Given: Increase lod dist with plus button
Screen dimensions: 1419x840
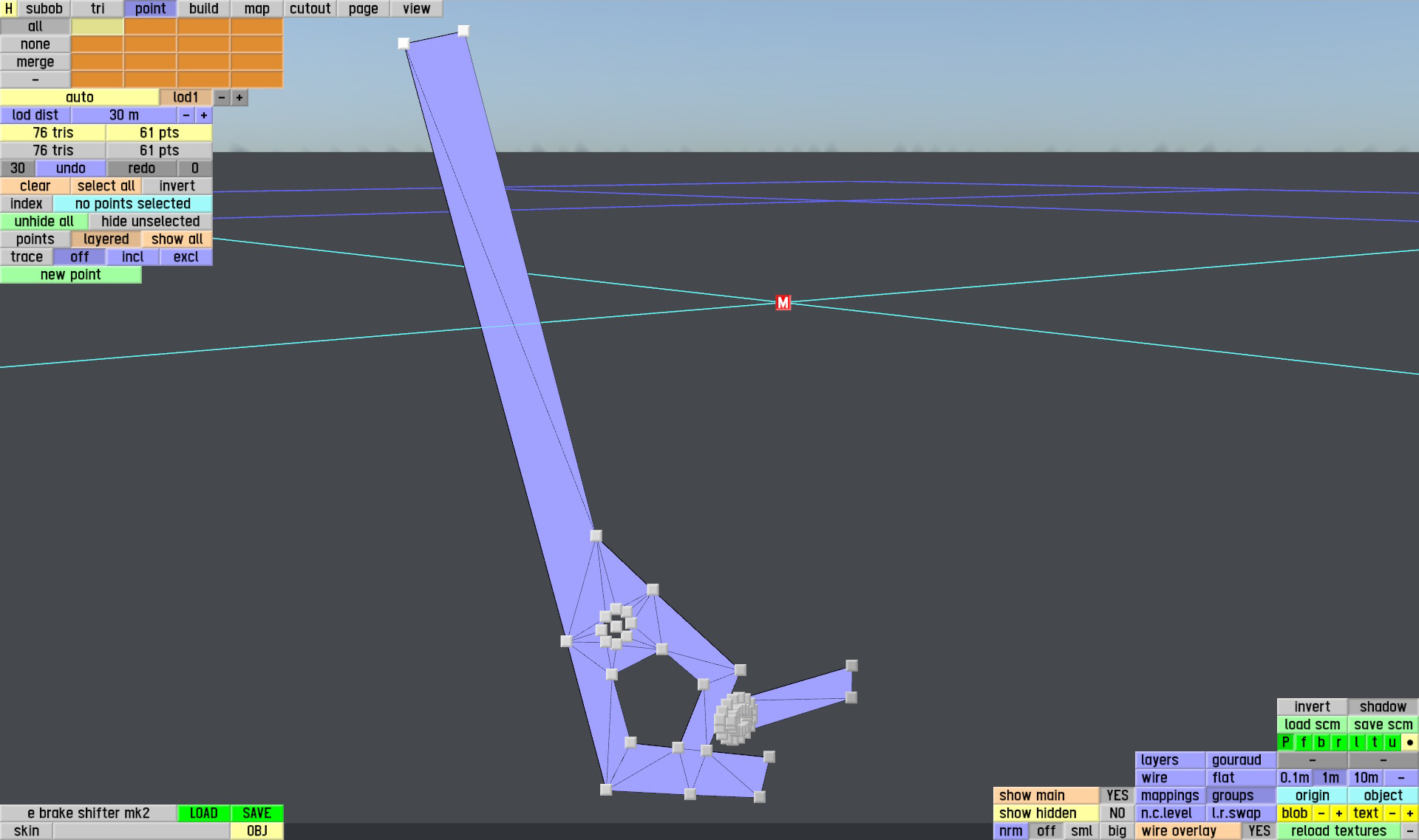Looking at the screenshot, I should click(204, 115).
